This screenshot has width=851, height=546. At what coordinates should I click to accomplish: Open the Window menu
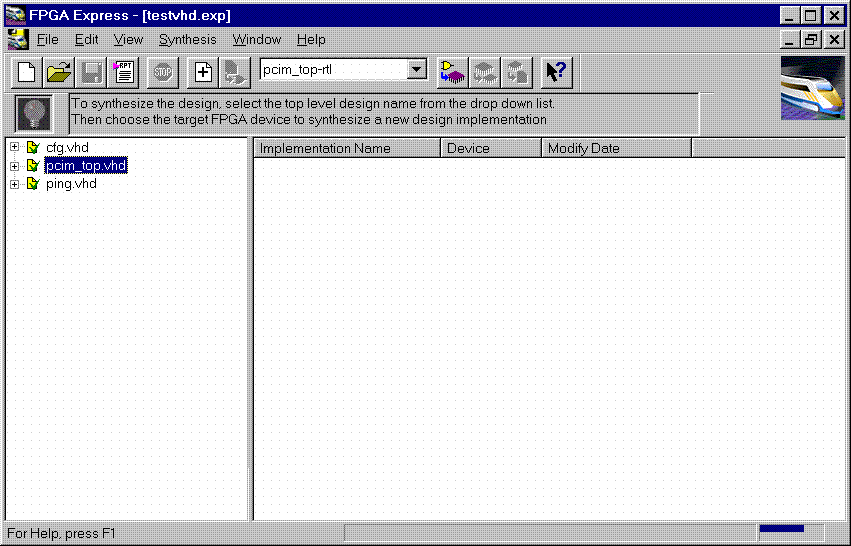[257, 40]
